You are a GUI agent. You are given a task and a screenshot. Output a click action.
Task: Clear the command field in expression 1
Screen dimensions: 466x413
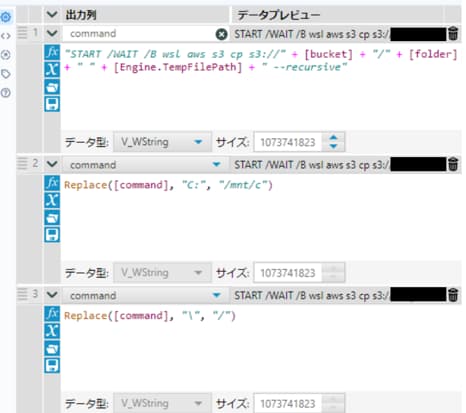(221, 34)
